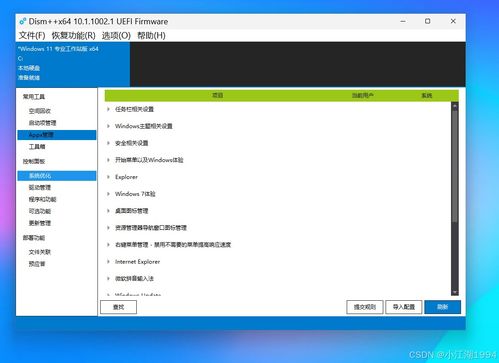Open 预应答 in the sidebar
Screen dimensions: 499x363
click(x=37, y=264)
